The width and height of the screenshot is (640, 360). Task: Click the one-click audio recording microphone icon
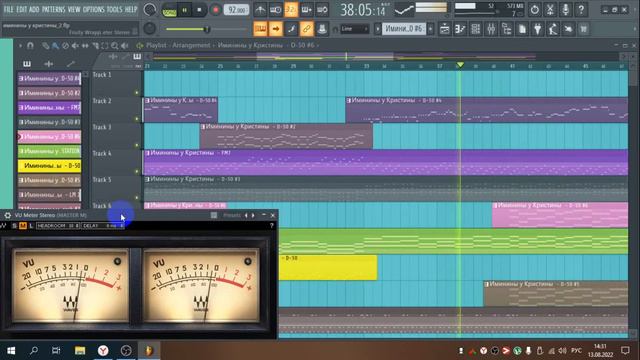565,10
